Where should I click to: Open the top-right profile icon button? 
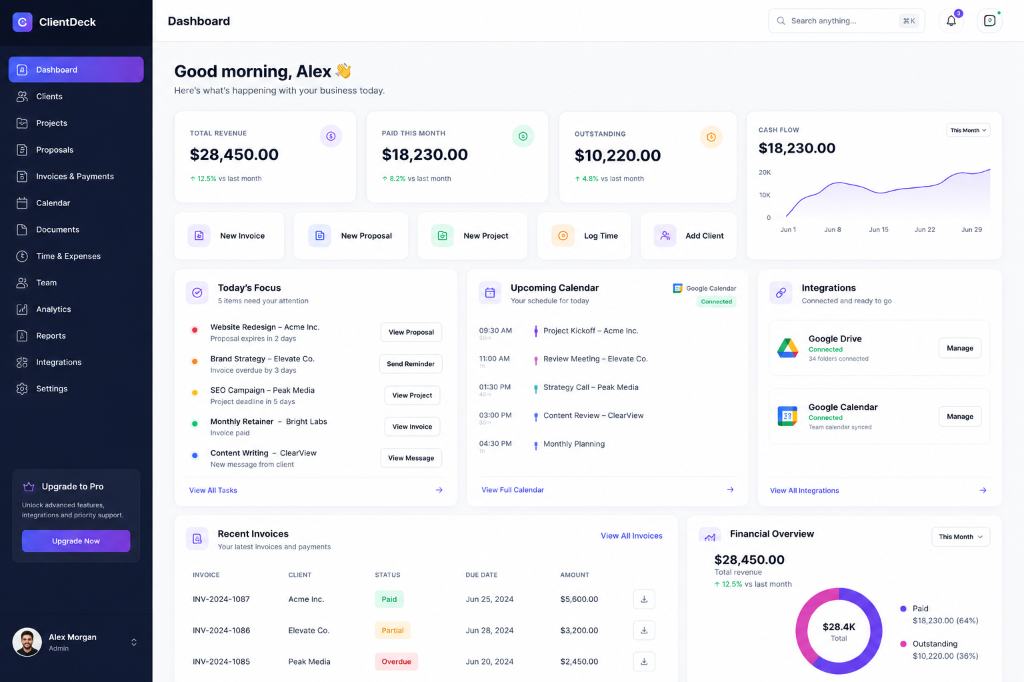[x=989, y=21]
